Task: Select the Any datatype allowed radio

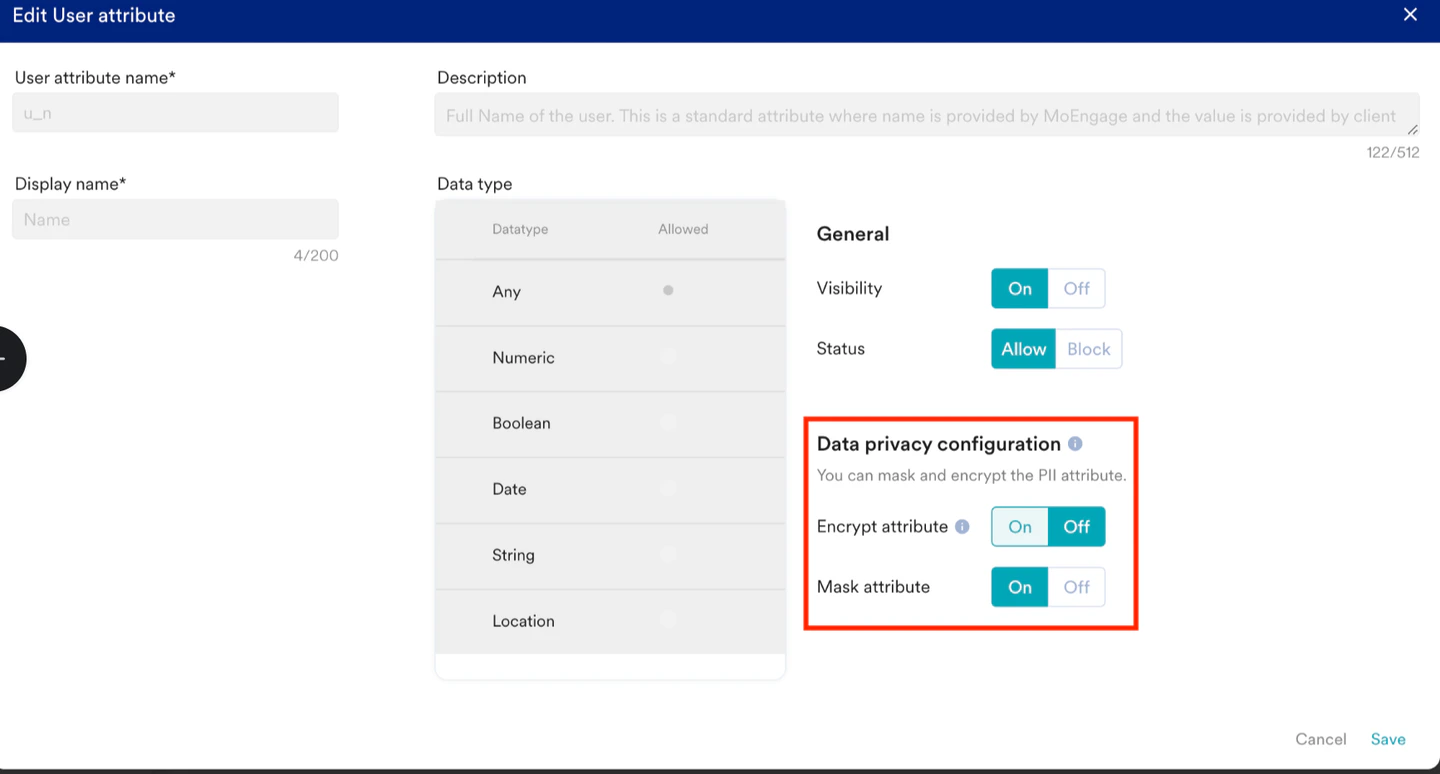Action: click(668, 290)
